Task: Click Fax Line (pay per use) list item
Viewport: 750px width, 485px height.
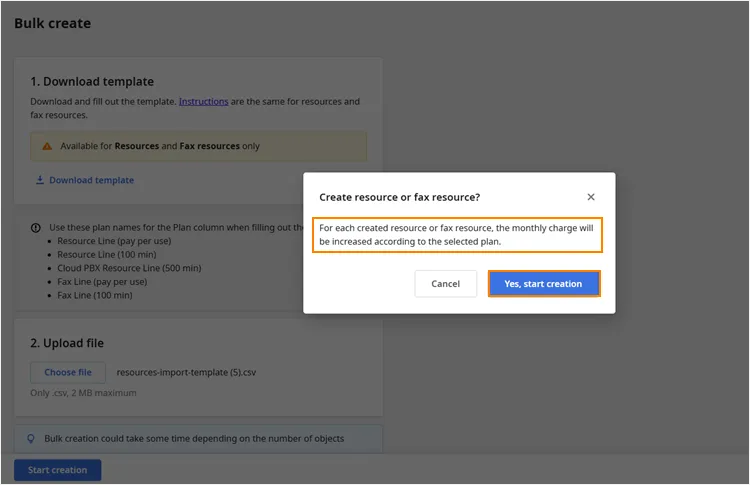Action: coord(102,282)
